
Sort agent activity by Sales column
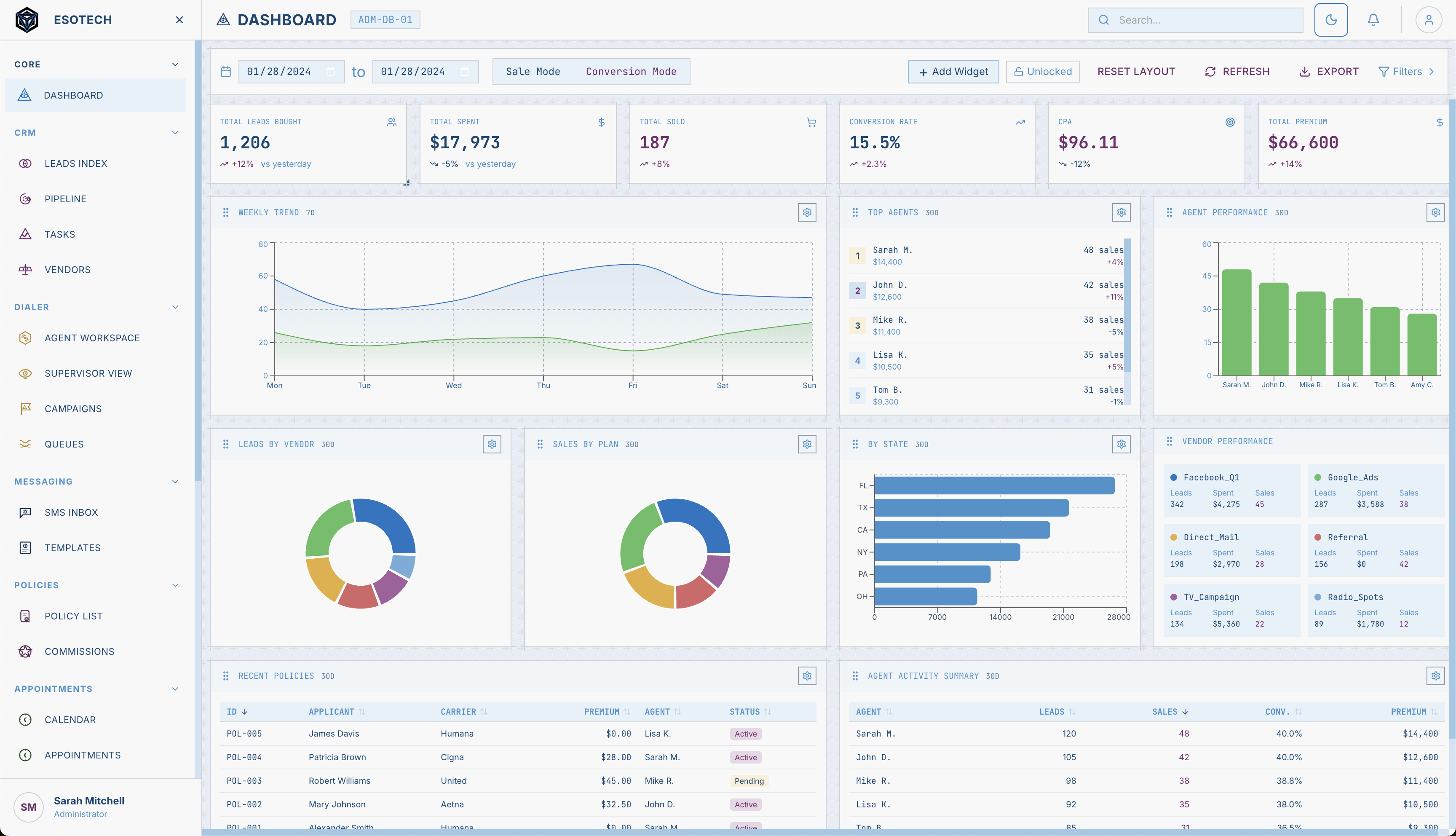(1170, 712)
